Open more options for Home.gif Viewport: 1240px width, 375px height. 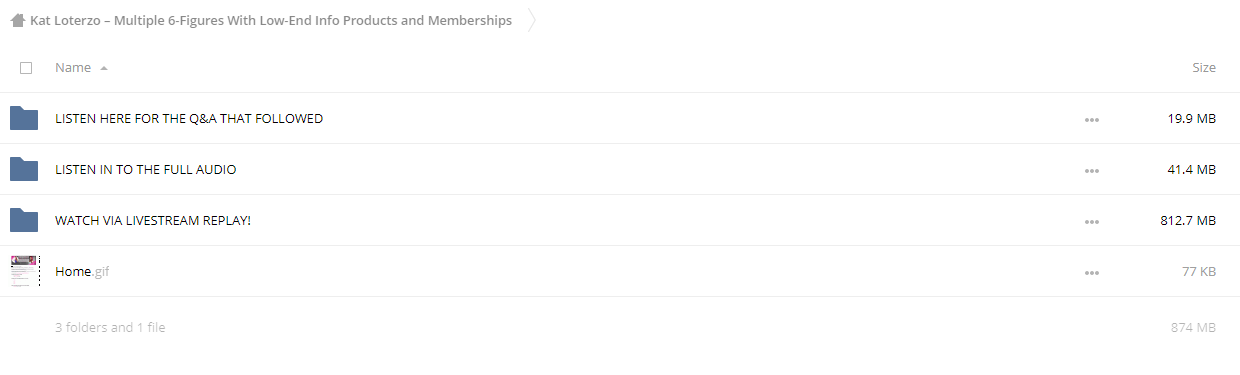[1091, 272]
